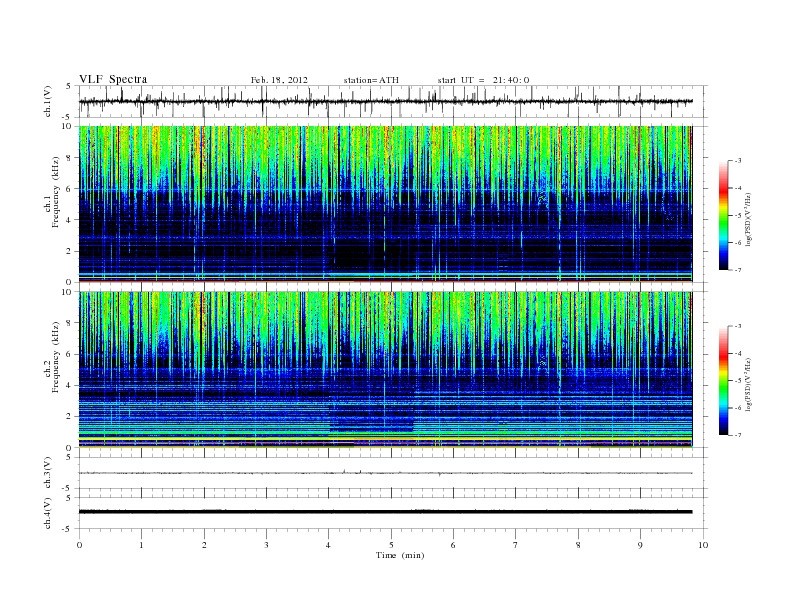Click the thick ch.4 waveform trace

385,512
